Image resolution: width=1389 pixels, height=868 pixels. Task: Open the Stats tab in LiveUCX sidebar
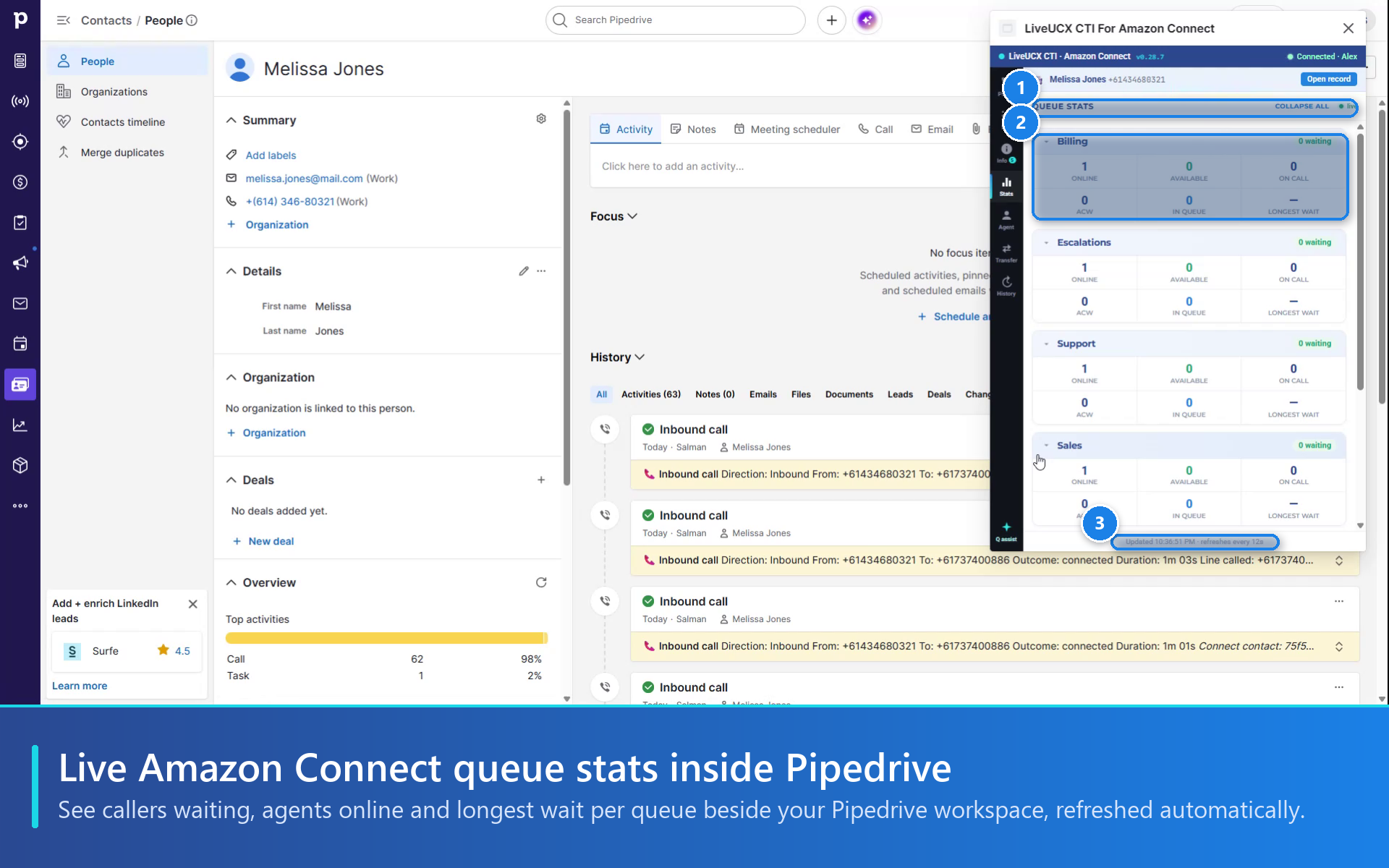[1006, 186]
